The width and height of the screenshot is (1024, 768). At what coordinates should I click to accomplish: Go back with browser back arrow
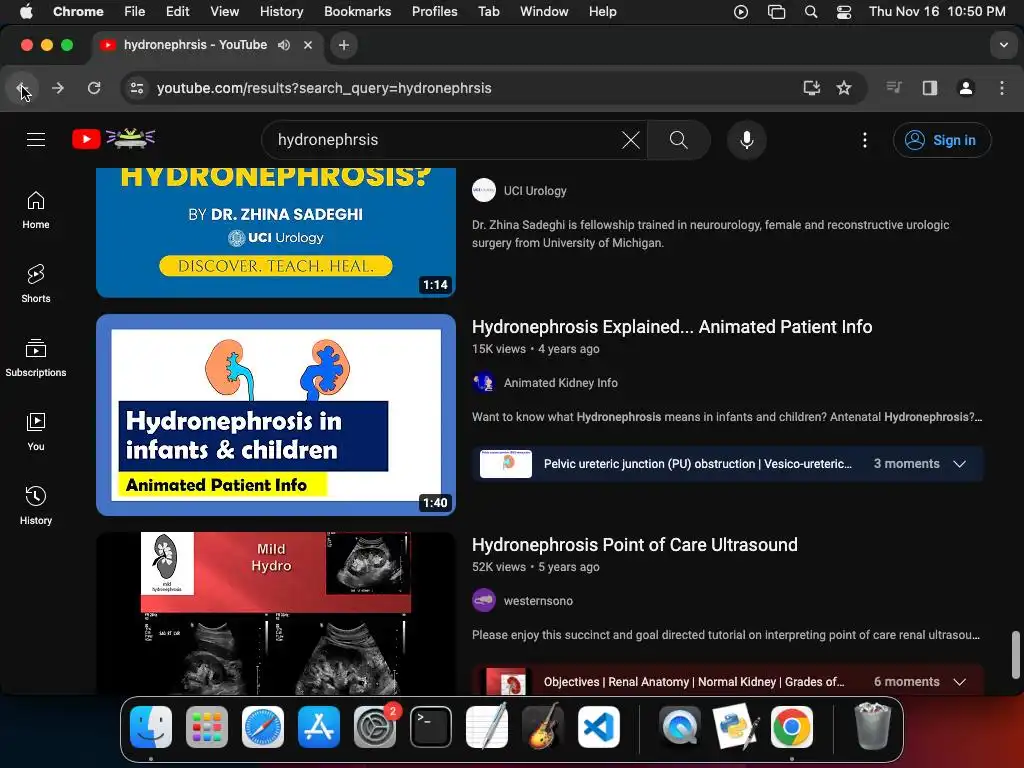(x=22, y=88)
